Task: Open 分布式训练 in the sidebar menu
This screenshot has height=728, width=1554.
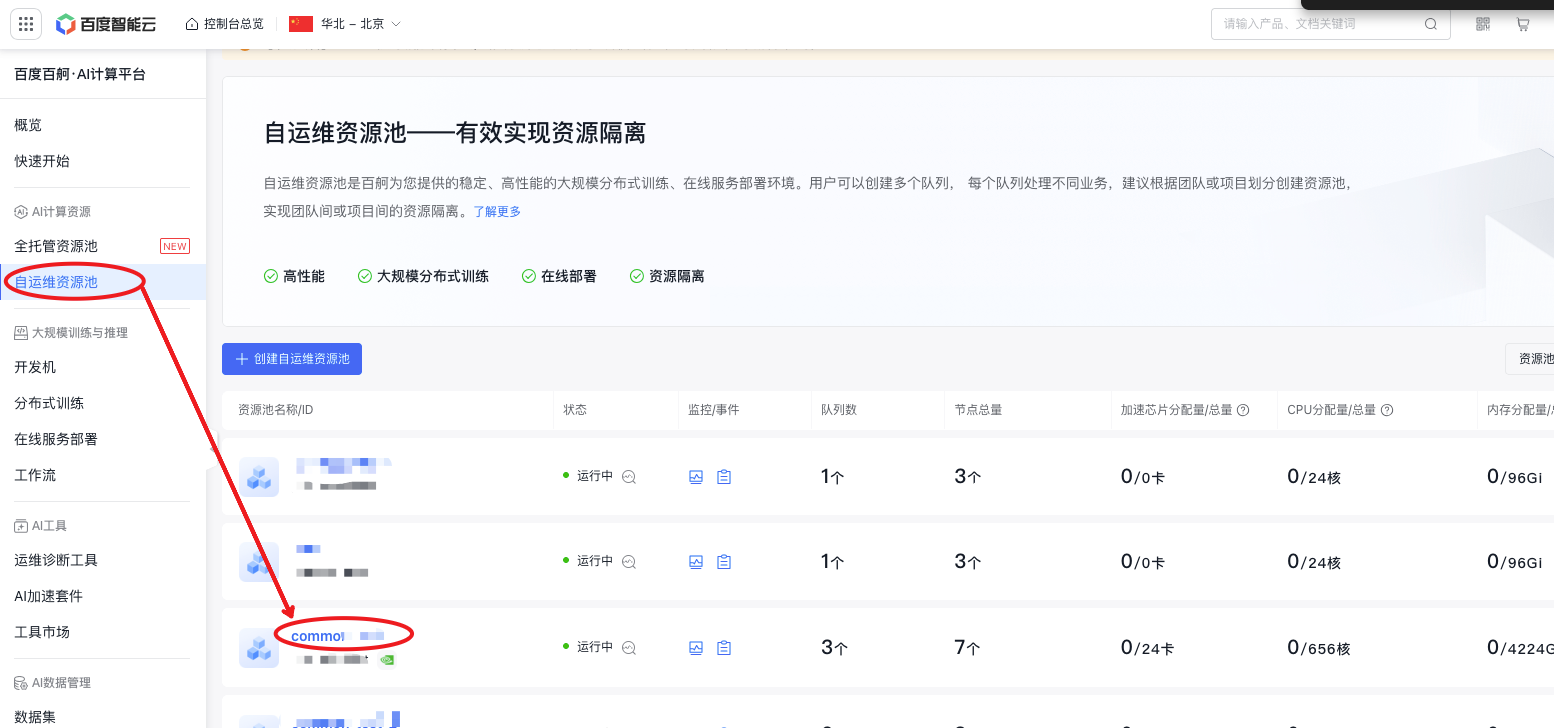Action: (x=49, y=403)
